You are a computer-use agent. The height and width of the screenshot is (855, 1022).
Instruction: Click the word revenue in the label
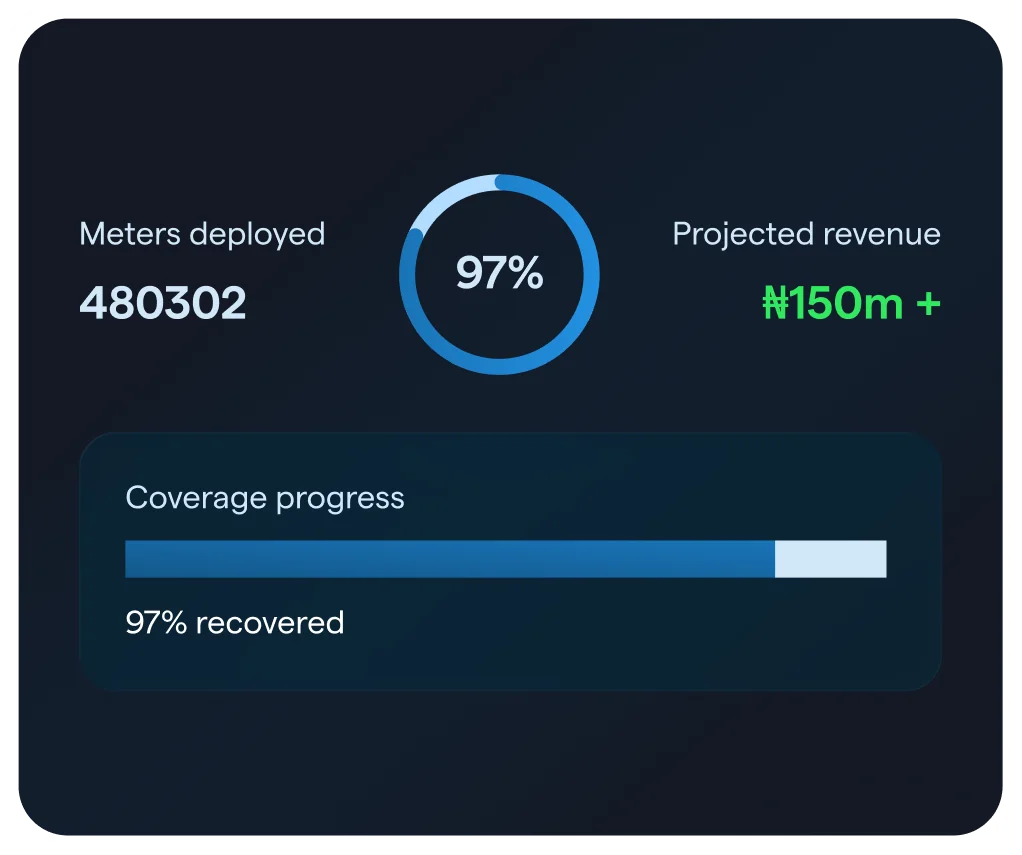[x=882, y=235]
